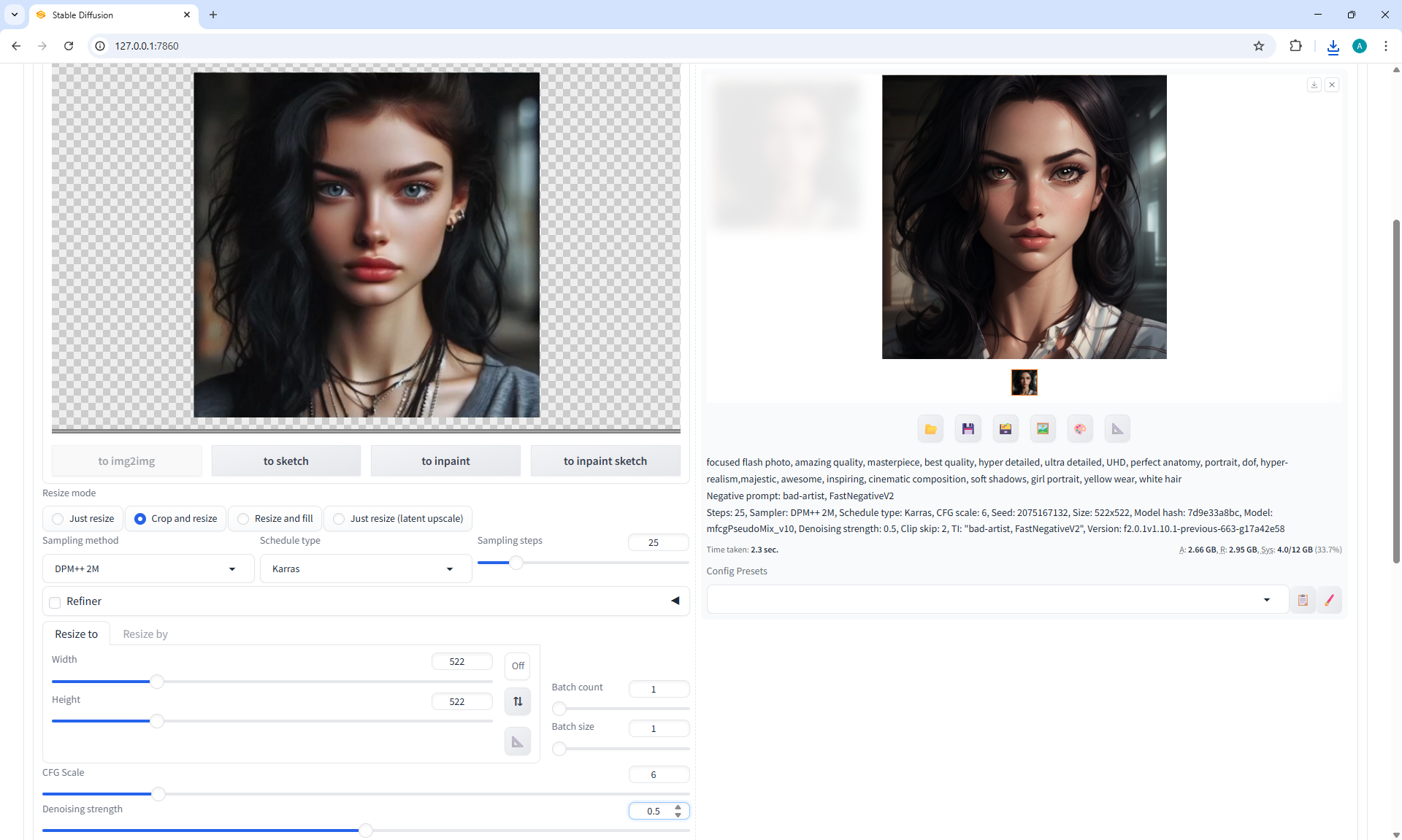Click the card file box zip icon
Screen dimensions: 1402x840
tap(1005, 429)
